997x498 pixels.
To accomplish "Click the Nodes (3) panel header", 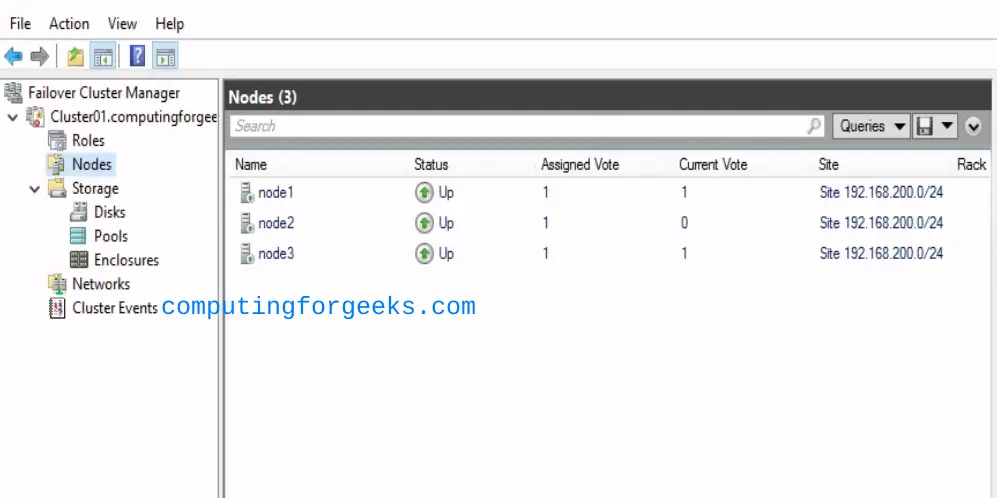I will (609, 97).
